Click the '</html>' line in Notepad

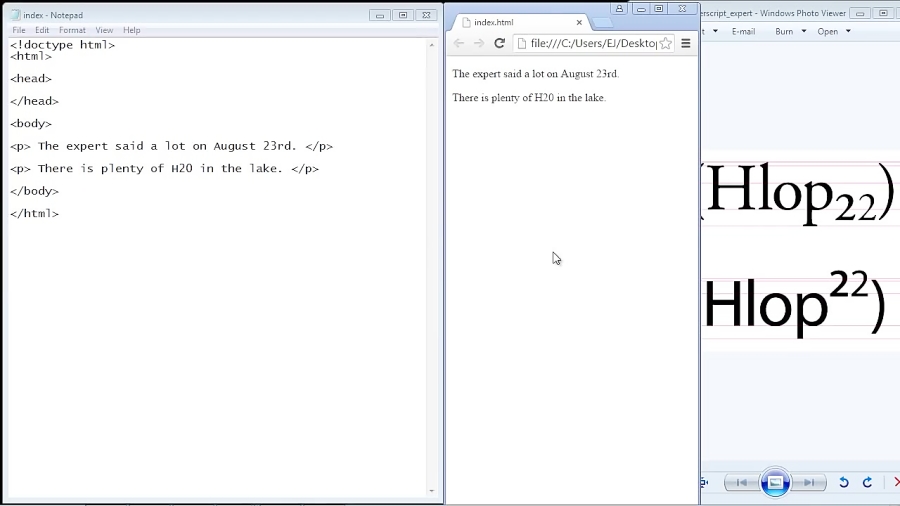pos(34,213)
